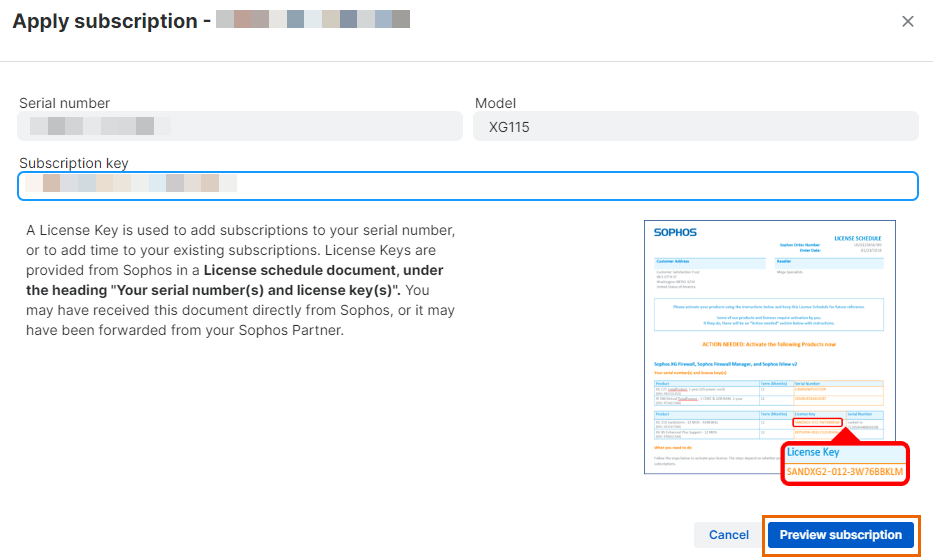Screen dimensions: 933x559
Task: Click the sample key SANDXG2-012-3W76BBKLM
Action: (845, 471)
